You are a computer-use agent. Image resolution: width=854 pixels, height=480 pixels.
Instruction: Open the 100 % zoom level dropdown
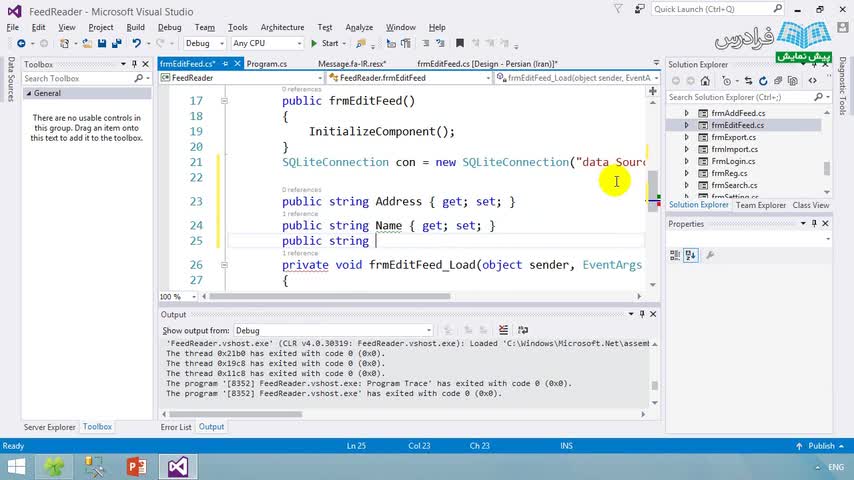178,296
